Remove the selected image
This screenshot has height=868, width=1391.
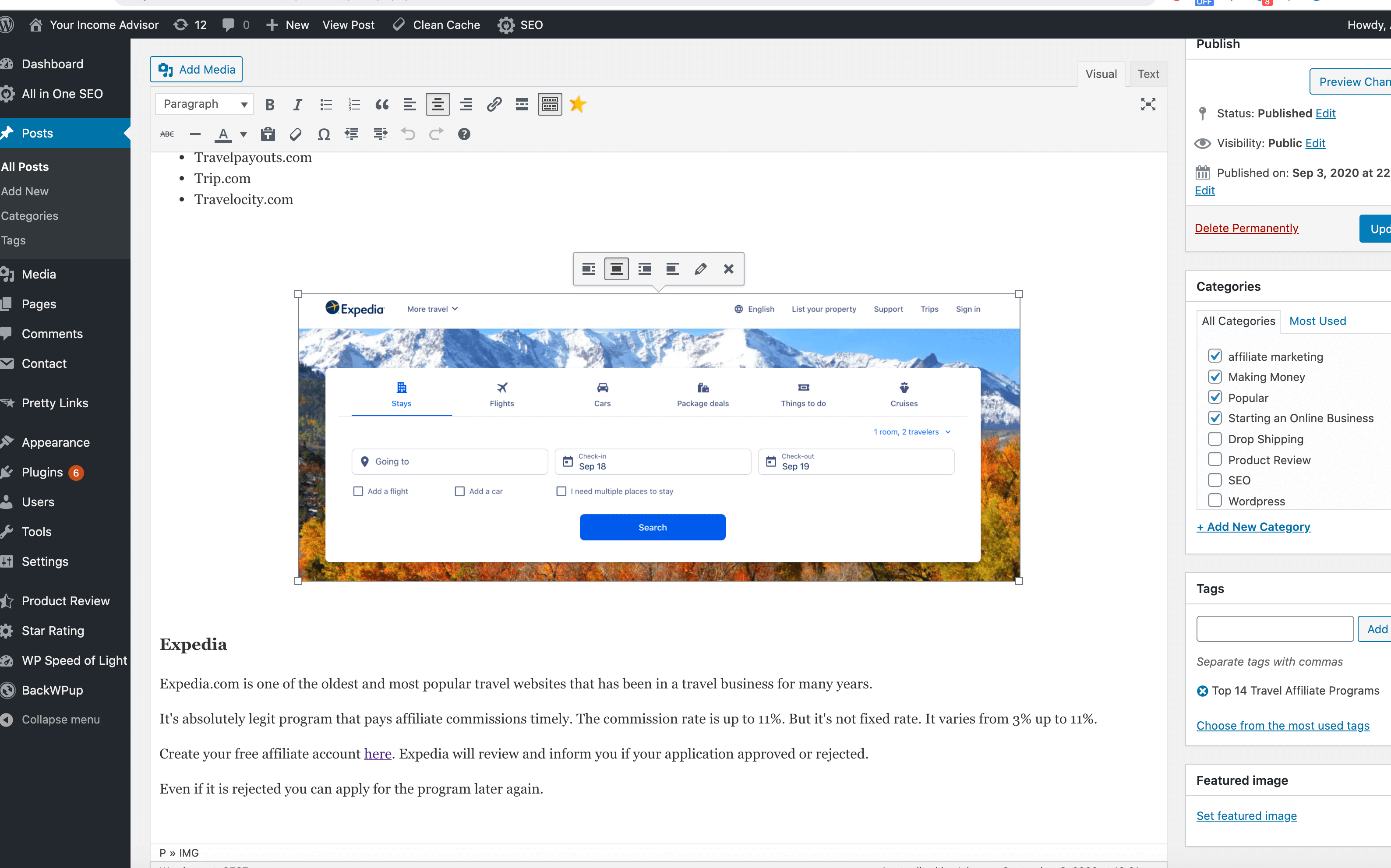[728, 268]
